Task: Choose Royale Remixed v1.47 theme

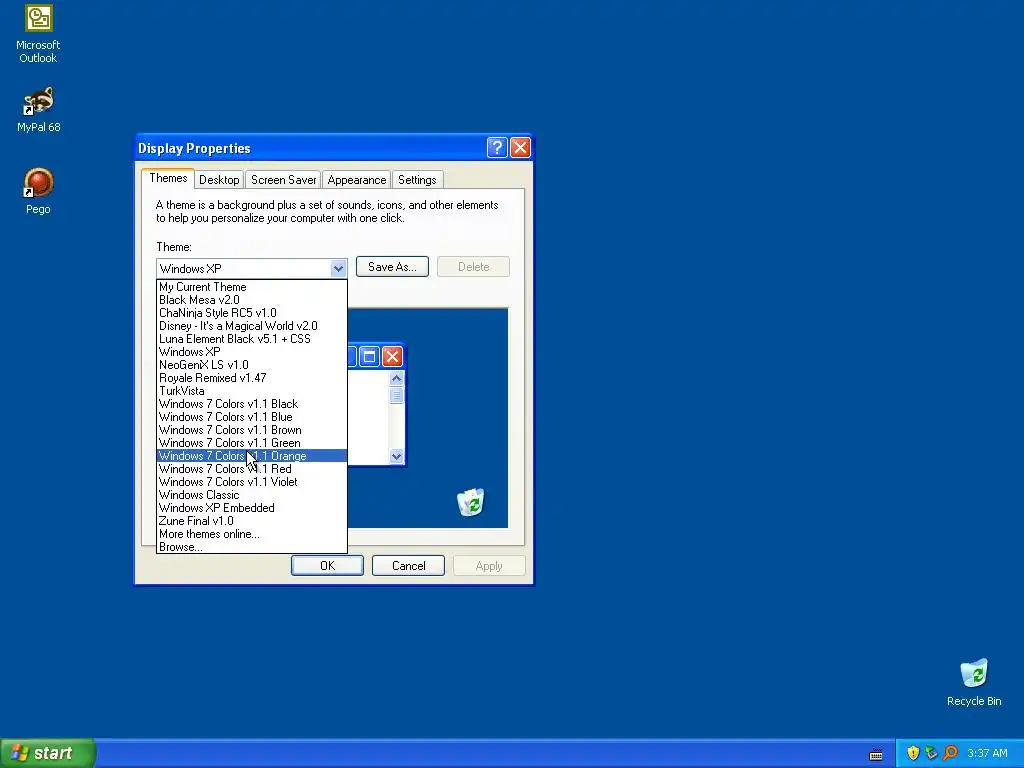Action: tap(252, 378)
